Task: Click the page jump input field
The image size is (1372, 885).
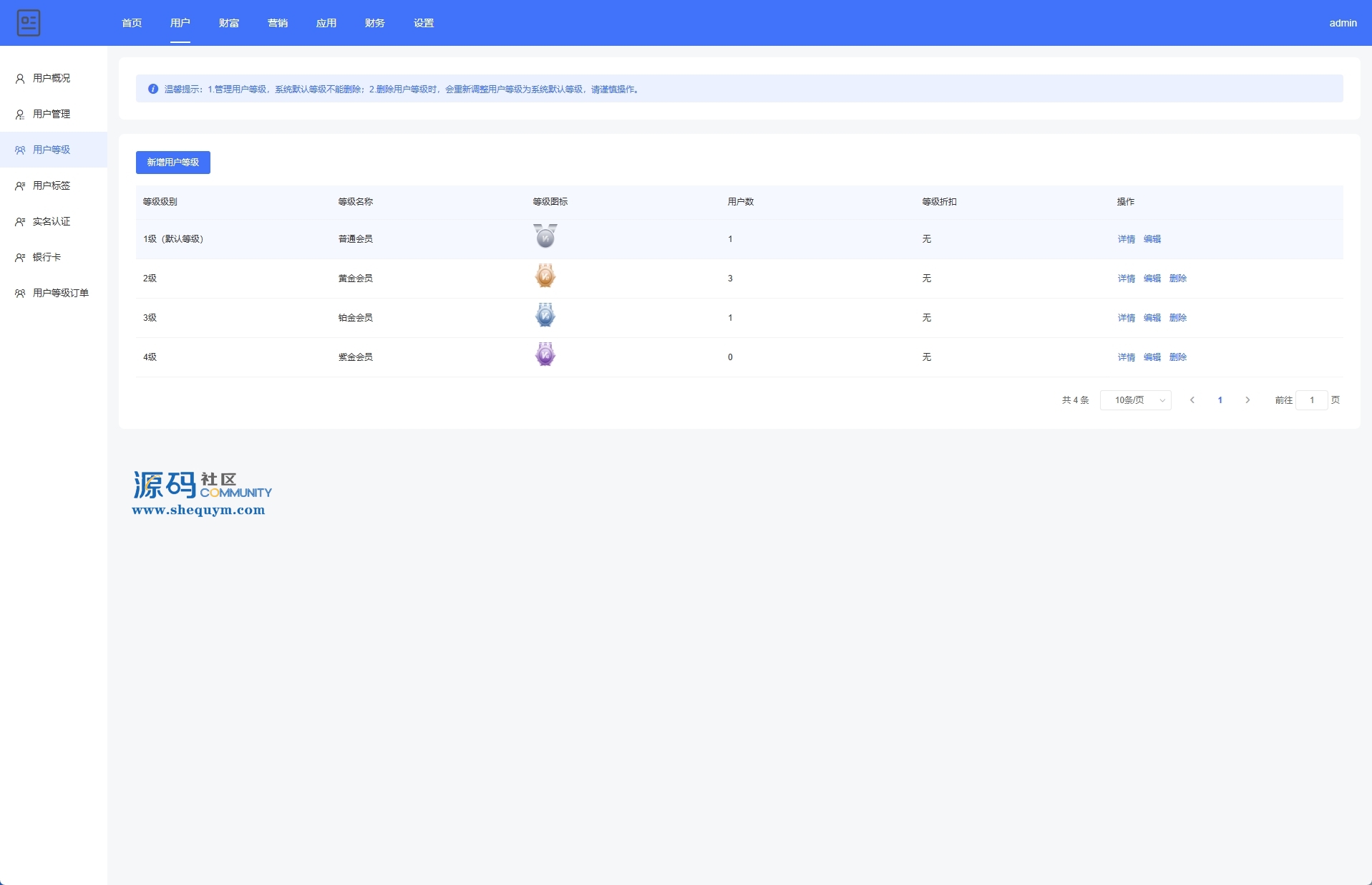Action: coord(1312,400)
